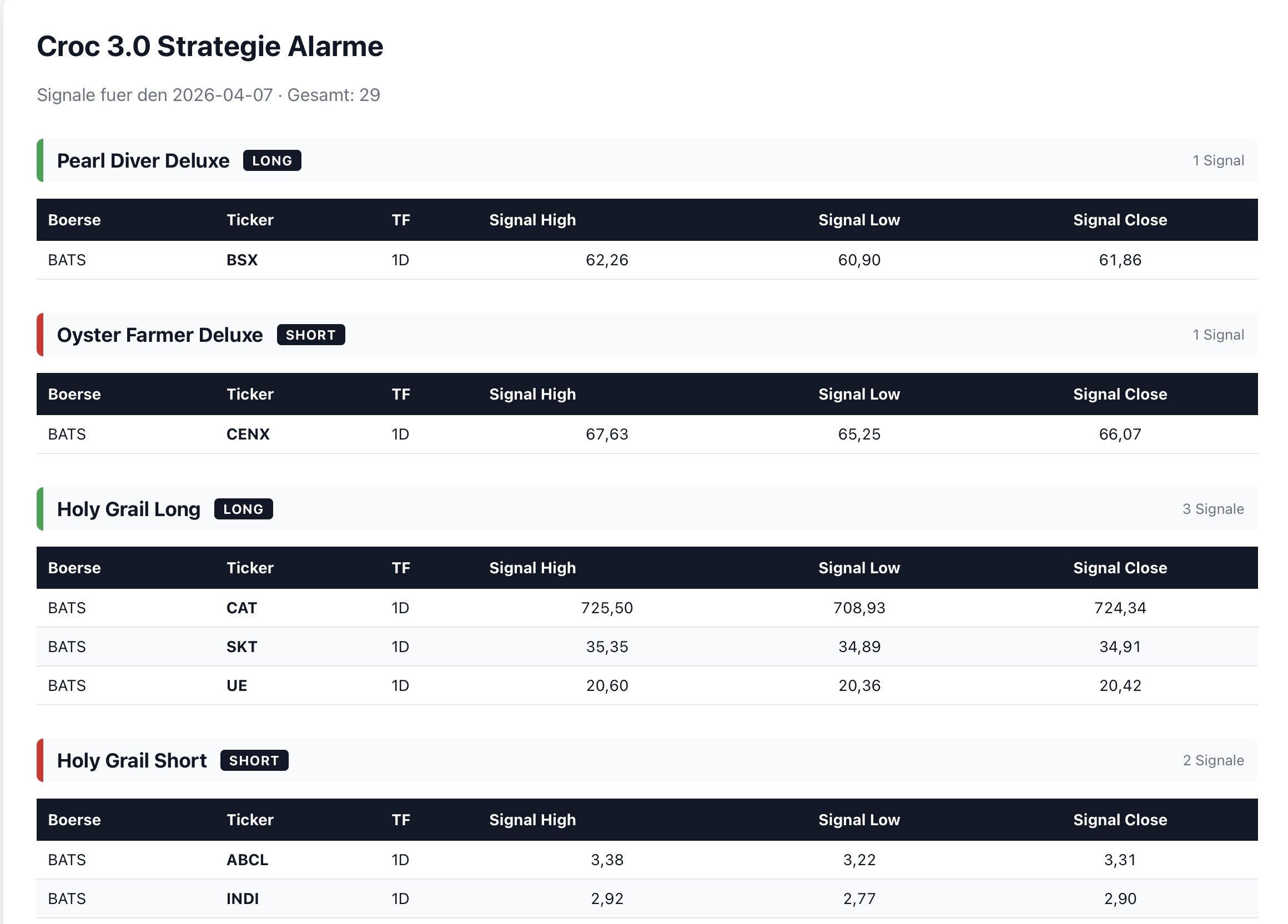Click the SHORT badge beside Holy Grail Short
This screenshot has height=924, width=1288.
[254, 760]
